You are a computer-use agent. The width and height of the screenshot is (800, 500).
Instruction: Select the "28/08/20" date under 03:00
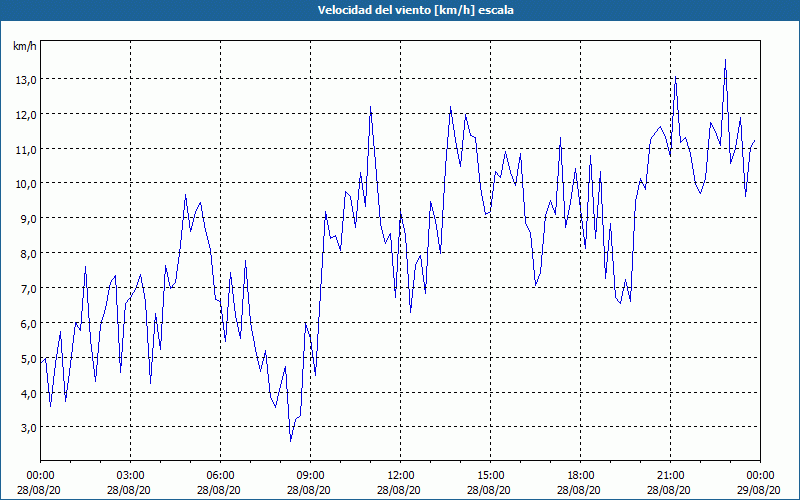(129, 490)
